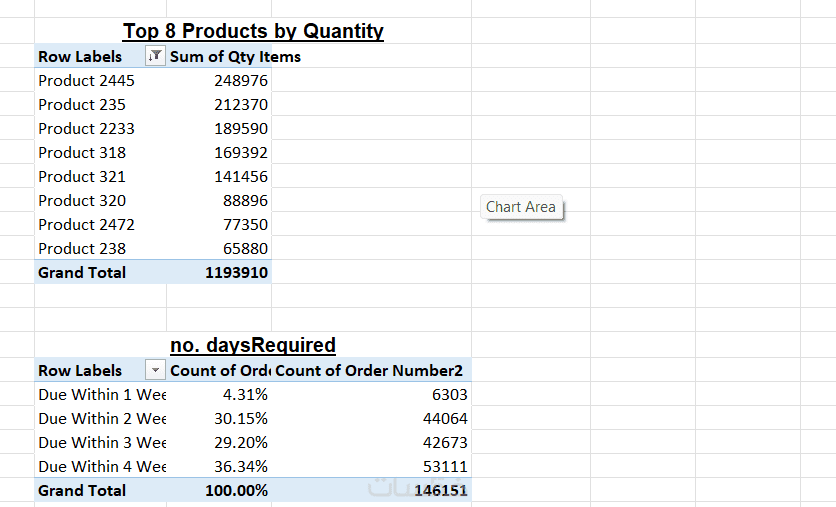This screenshot has width=836, height=507.
Task: Select the Product 2445 row label cell
Action: click(86, 81)
